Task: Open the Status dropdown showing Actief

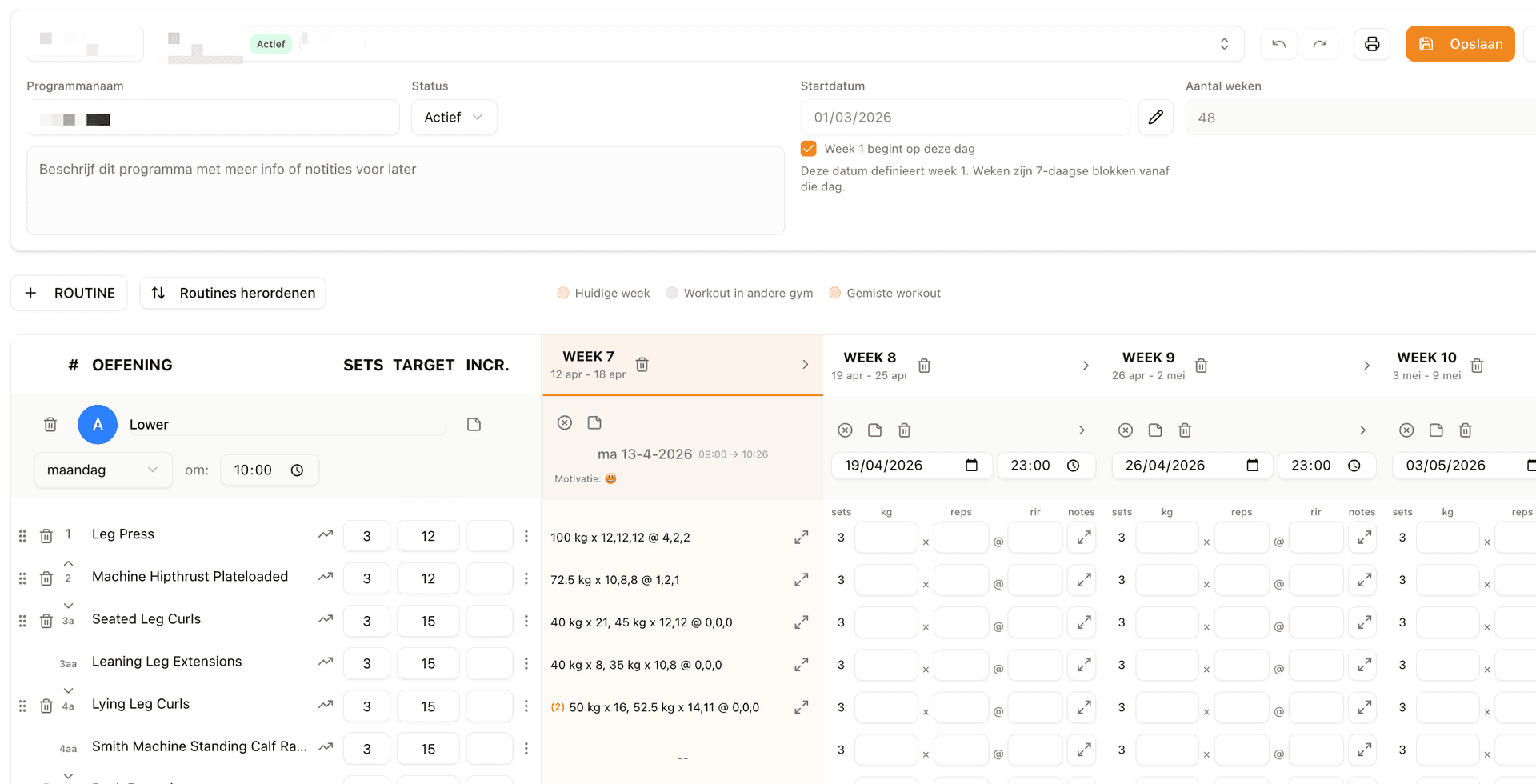Action: pyautogui.click(x=454, y=118)
